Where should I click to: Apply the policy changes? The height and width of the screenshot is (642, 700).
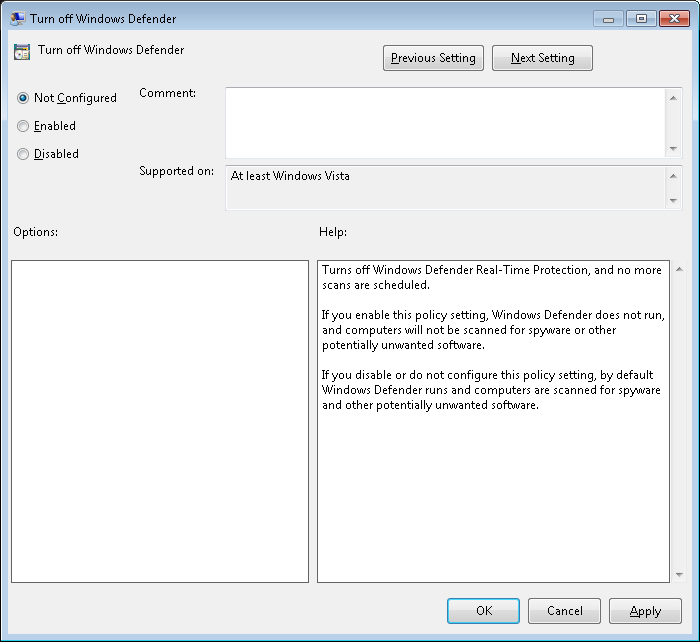pyautogui.click(x=645, y=611)
